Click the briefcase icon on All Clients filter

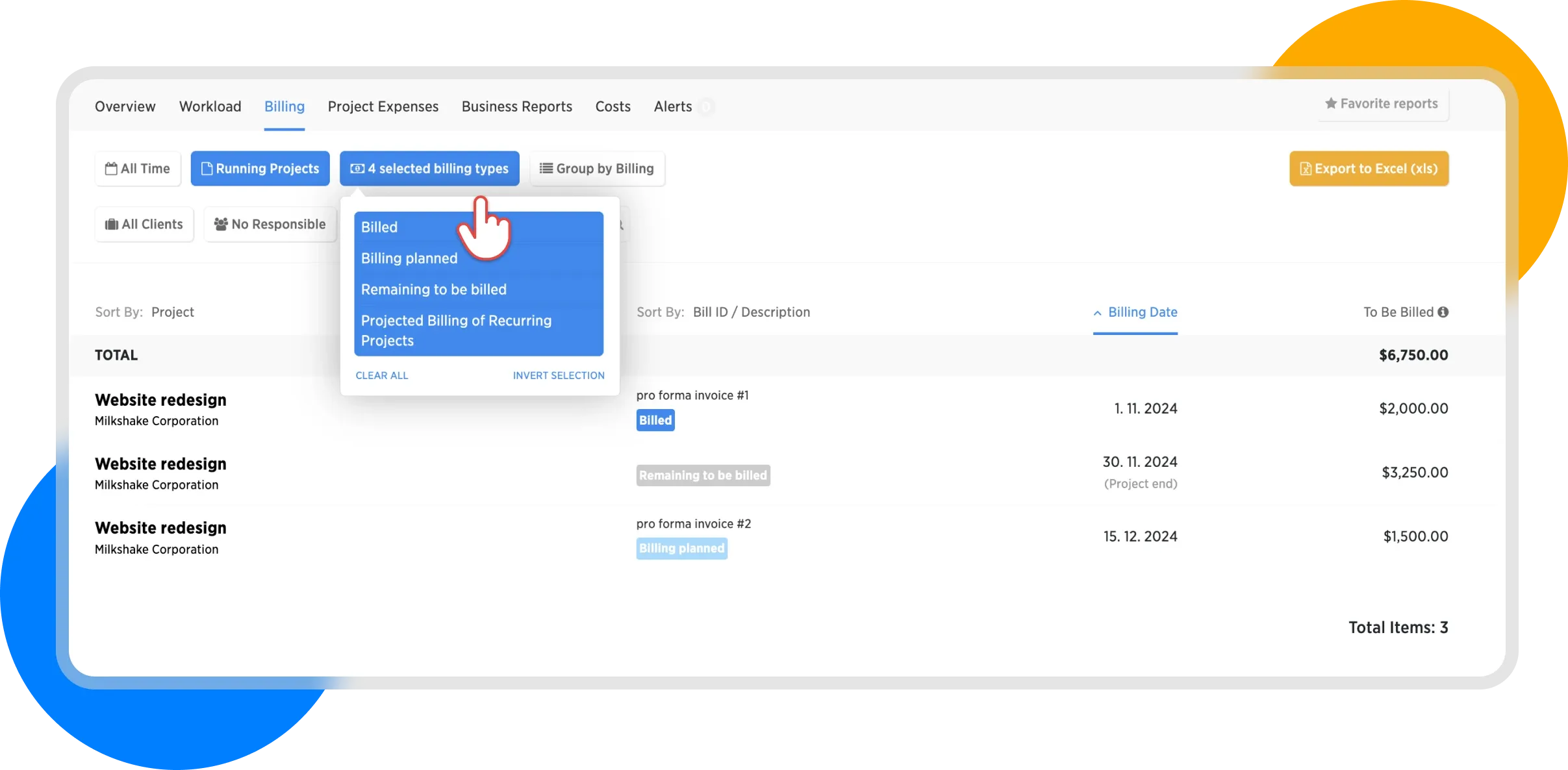(112, 225)
